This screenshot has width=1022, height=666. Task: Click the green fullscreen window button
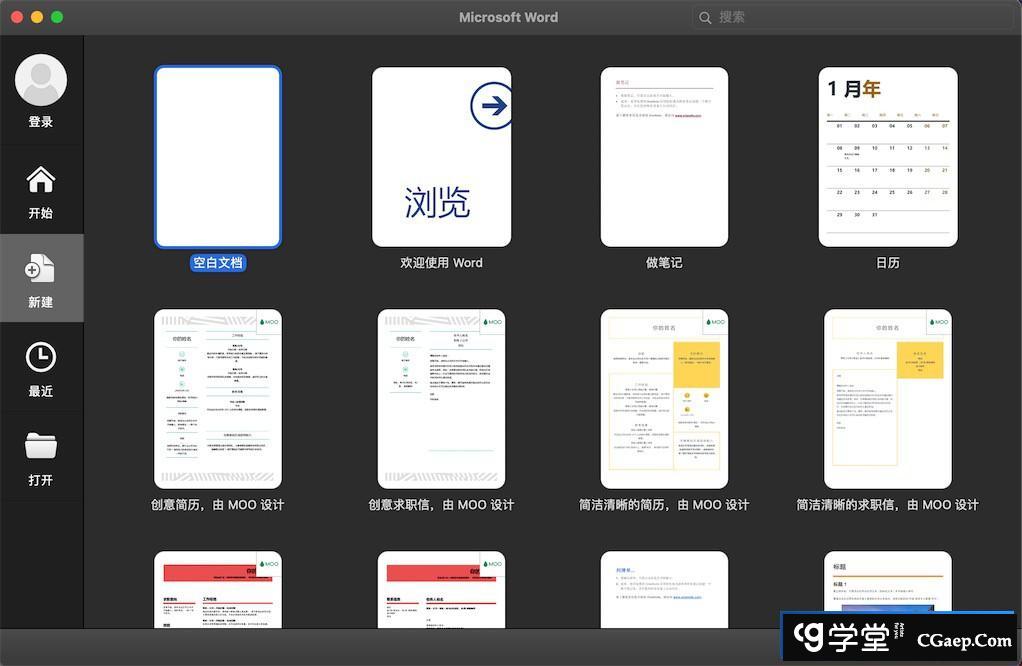(57, 17)
